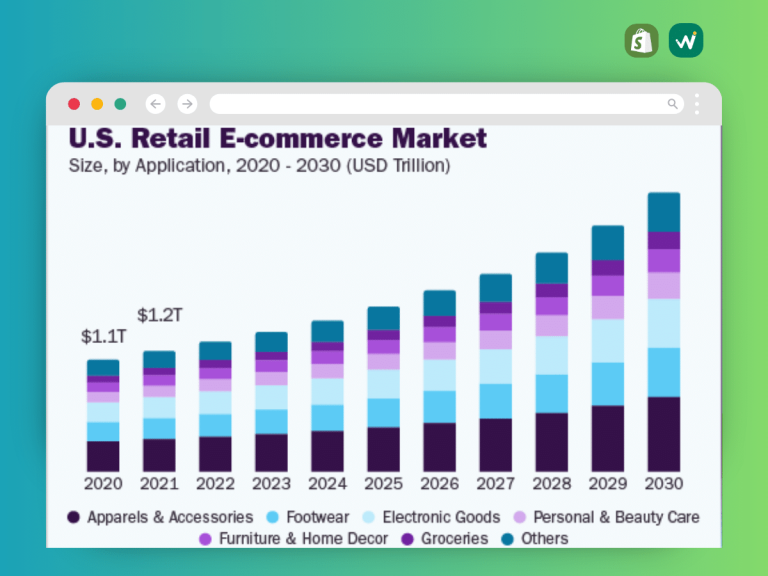The image size is (768, 576).
Task: Click the Groceries legend text
Action: [455, 539]
